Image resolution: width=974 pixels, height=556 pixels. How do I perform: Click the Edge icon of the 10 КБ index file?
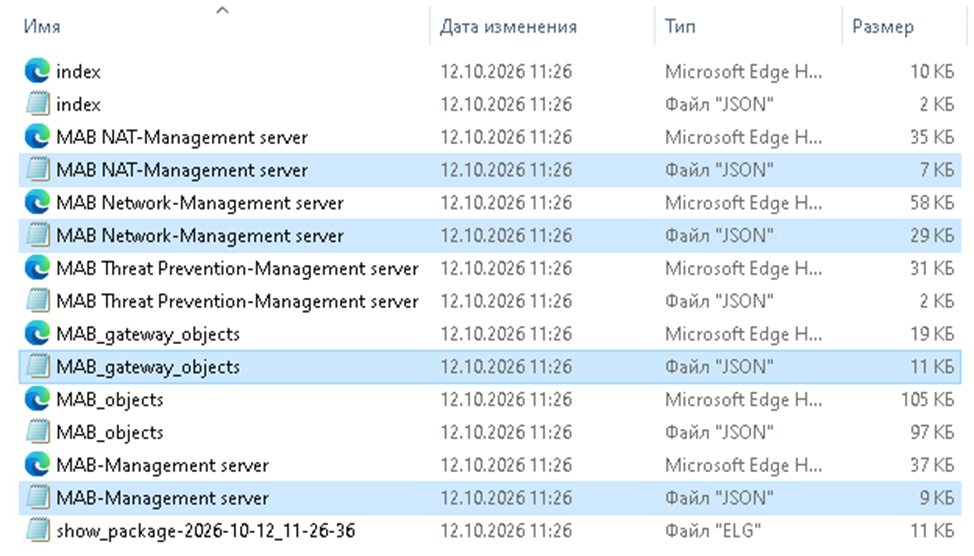pos(37,71)
